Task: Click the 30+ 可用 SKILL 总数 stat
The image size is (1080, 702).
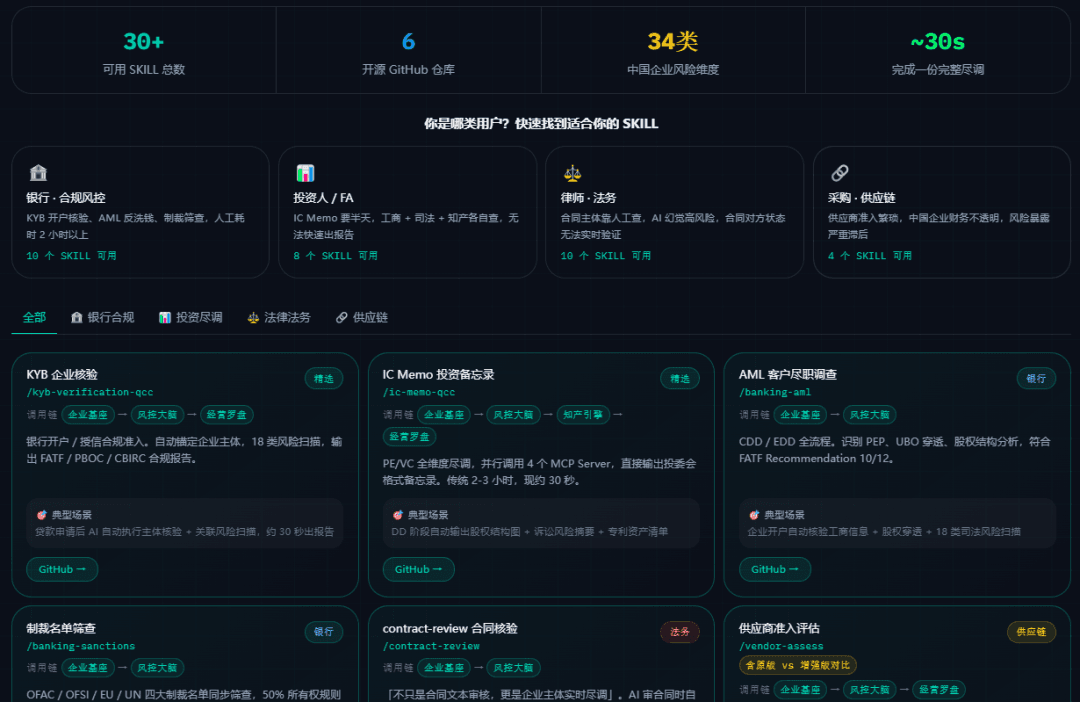Action: [144, 50]
